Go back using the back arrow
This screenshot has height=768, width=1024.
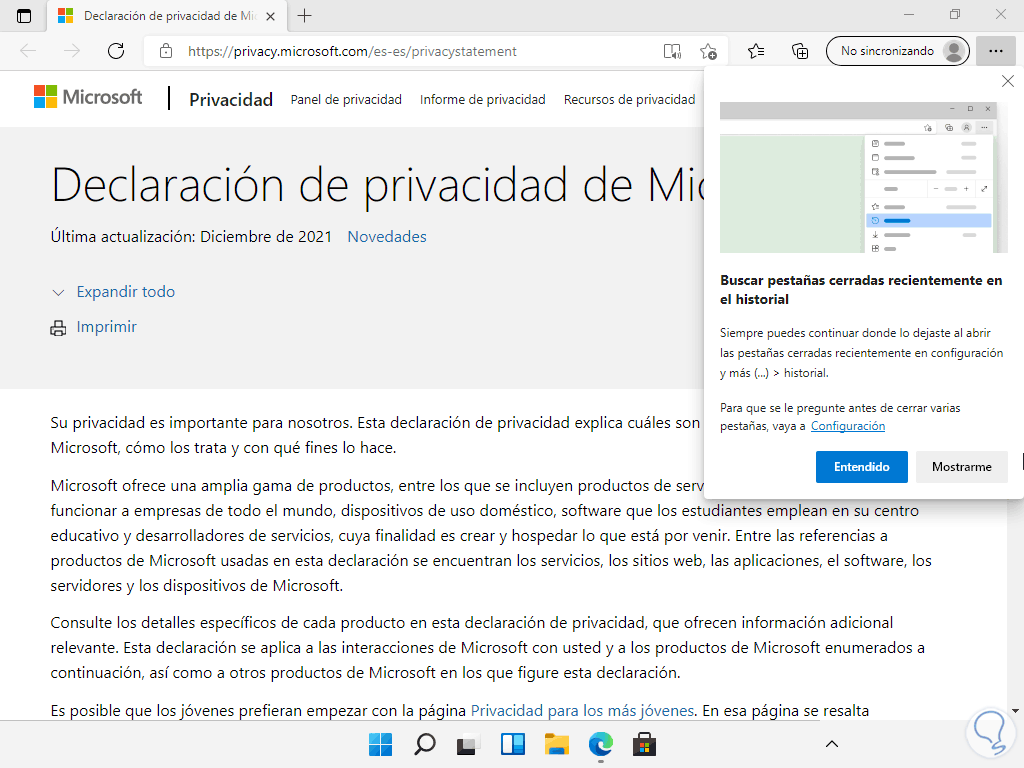(28, 51)
